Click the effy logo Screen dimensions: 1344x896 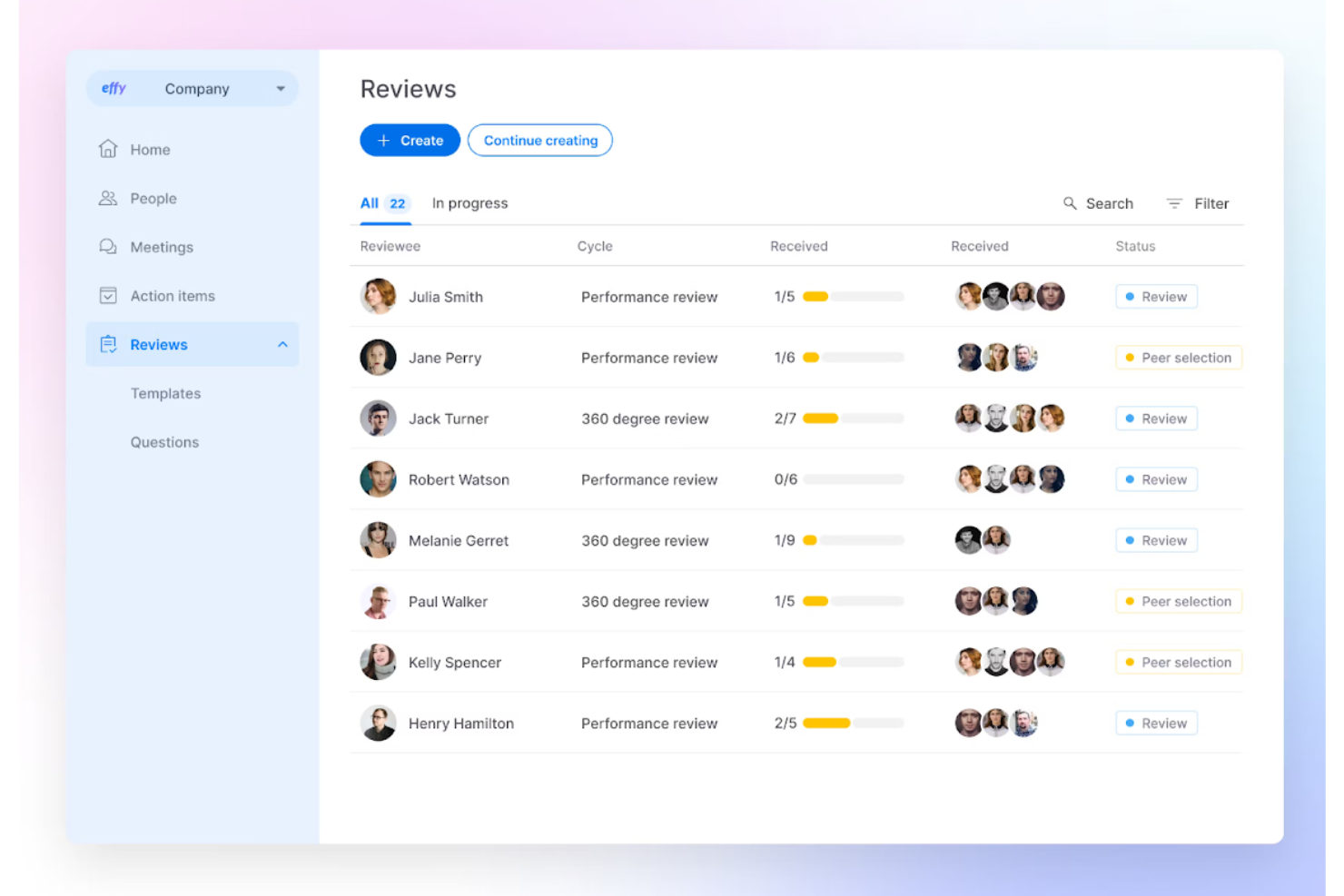[x=114, y=88]
